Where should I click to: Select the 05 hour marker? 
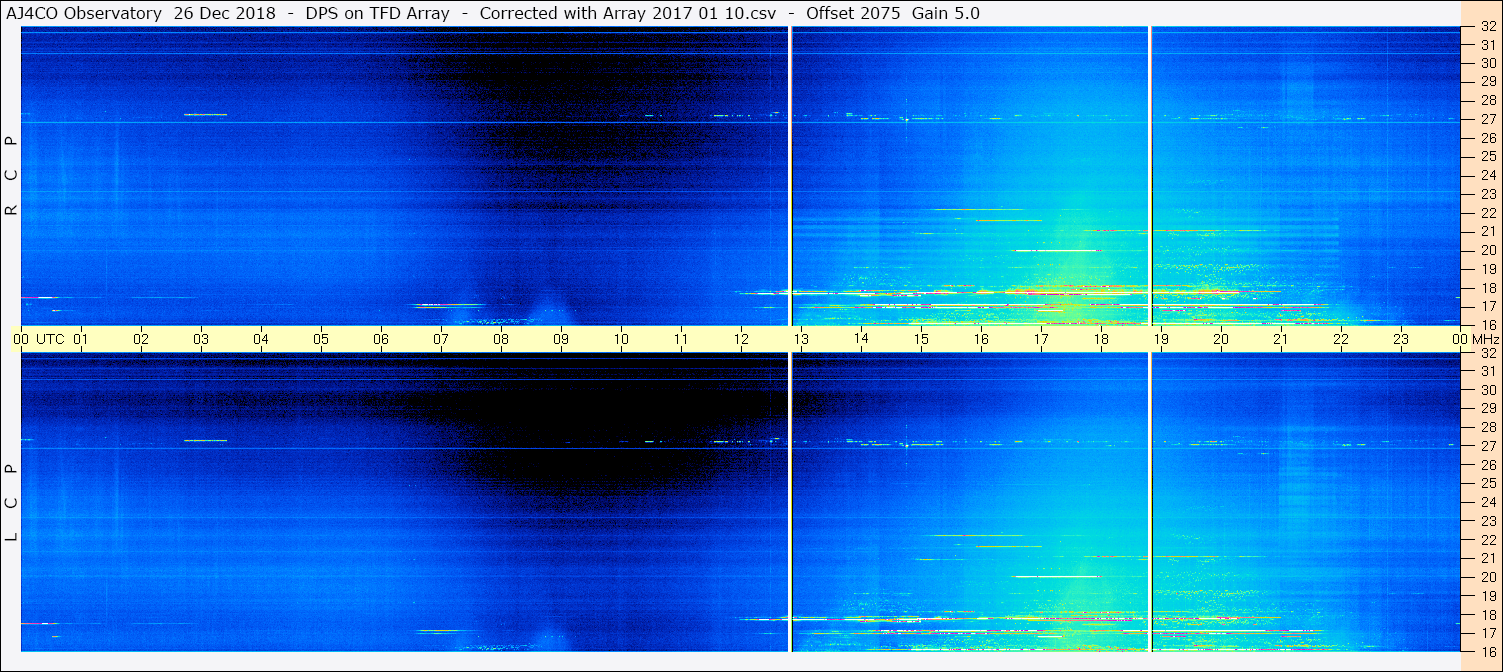[321, 339]
